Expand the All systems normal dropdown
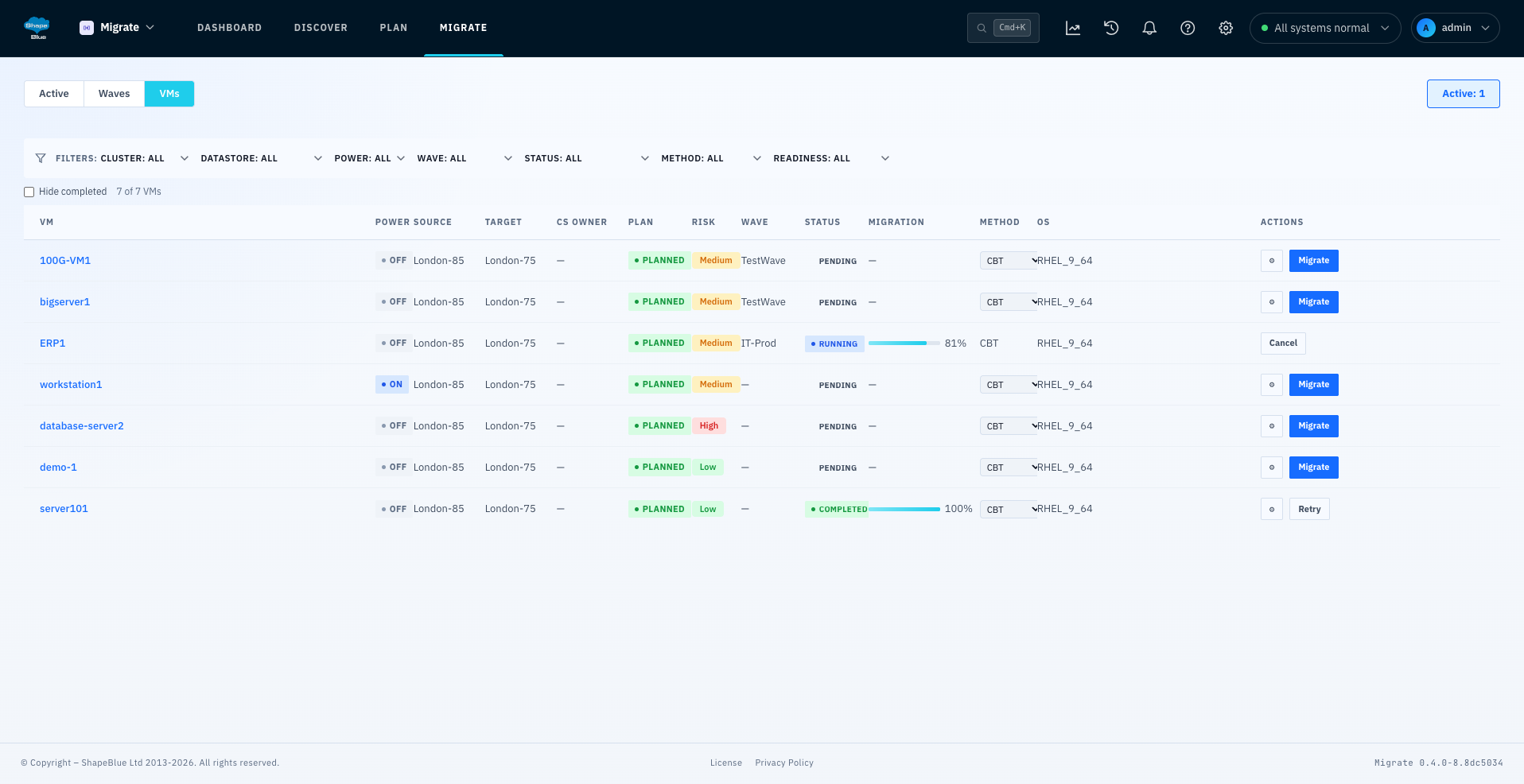This screenshot has width=1524, height=784. 1324,28
